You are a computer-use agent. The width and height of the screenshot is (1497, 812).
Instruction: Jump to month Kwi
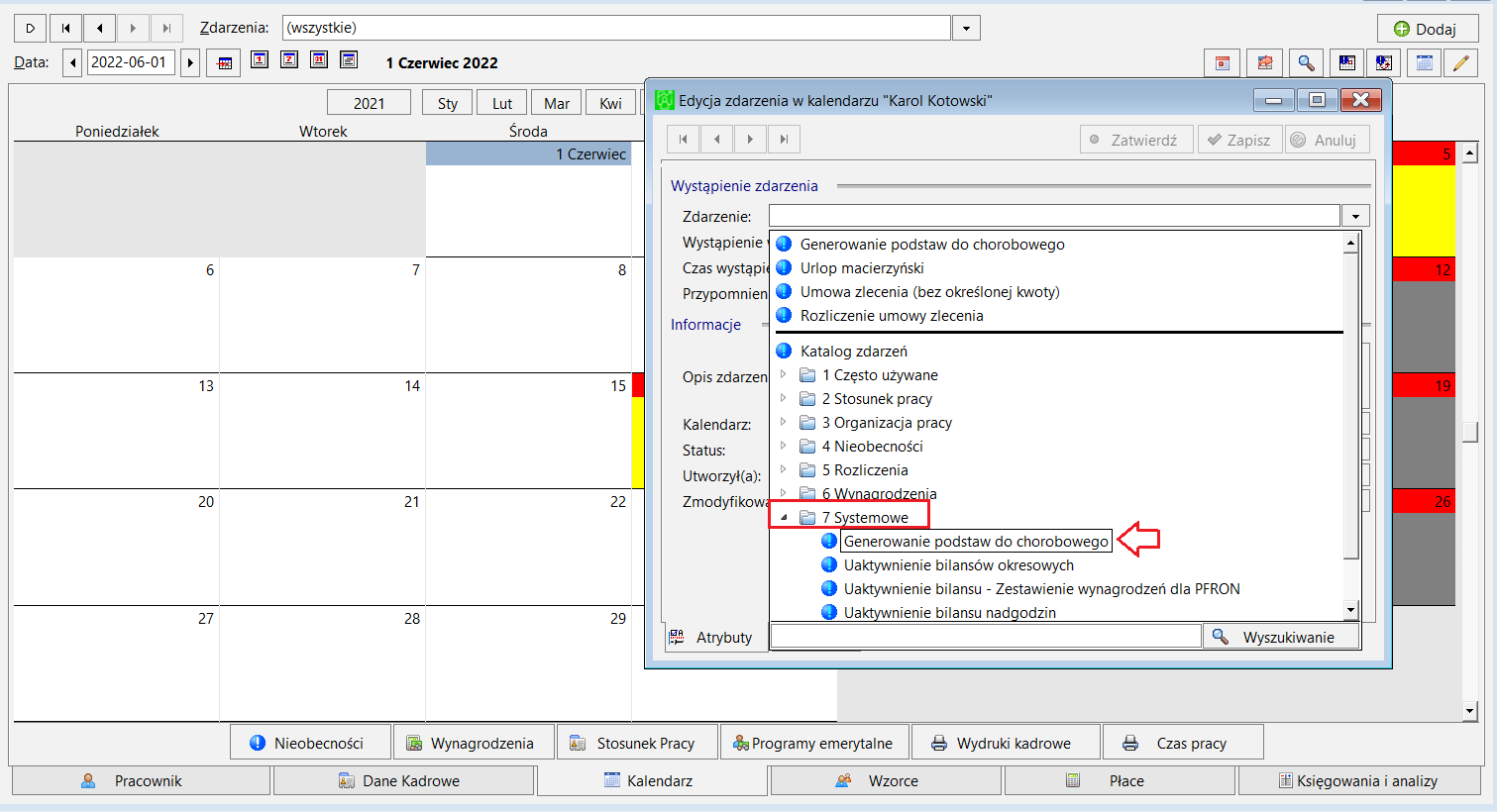coord(611,103)
